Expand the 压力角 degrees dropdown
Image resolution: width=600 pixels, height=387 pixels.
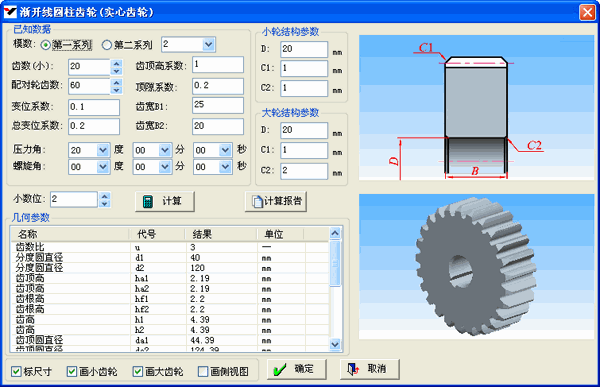click(103, 150)
